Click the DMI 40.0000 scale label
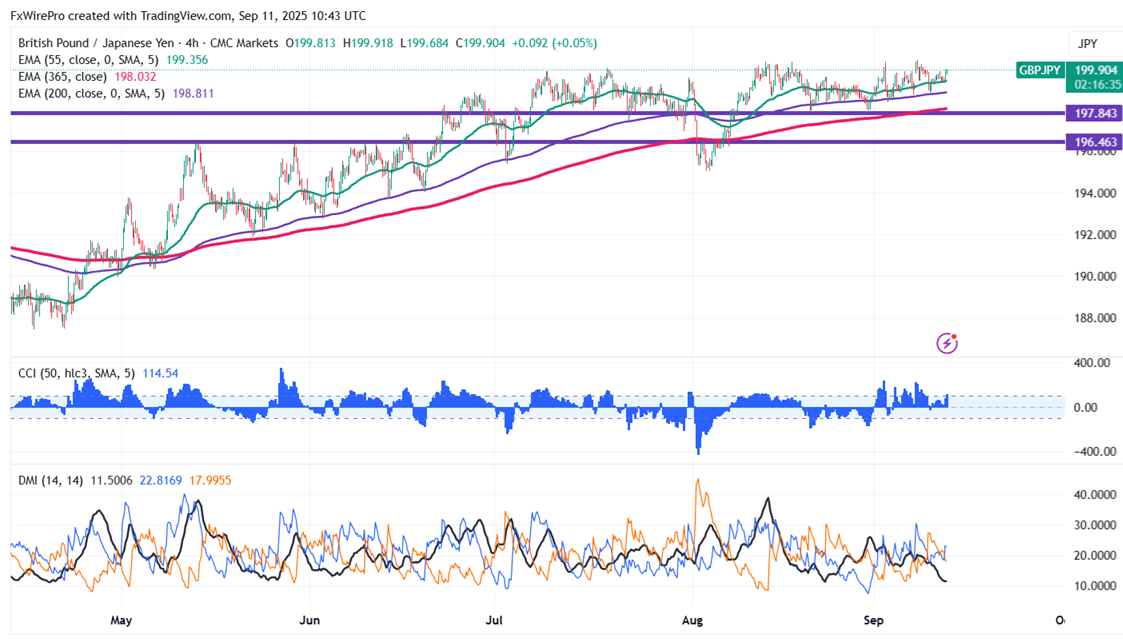This screenshot has height=639, width=1123. pos(1095,495)
